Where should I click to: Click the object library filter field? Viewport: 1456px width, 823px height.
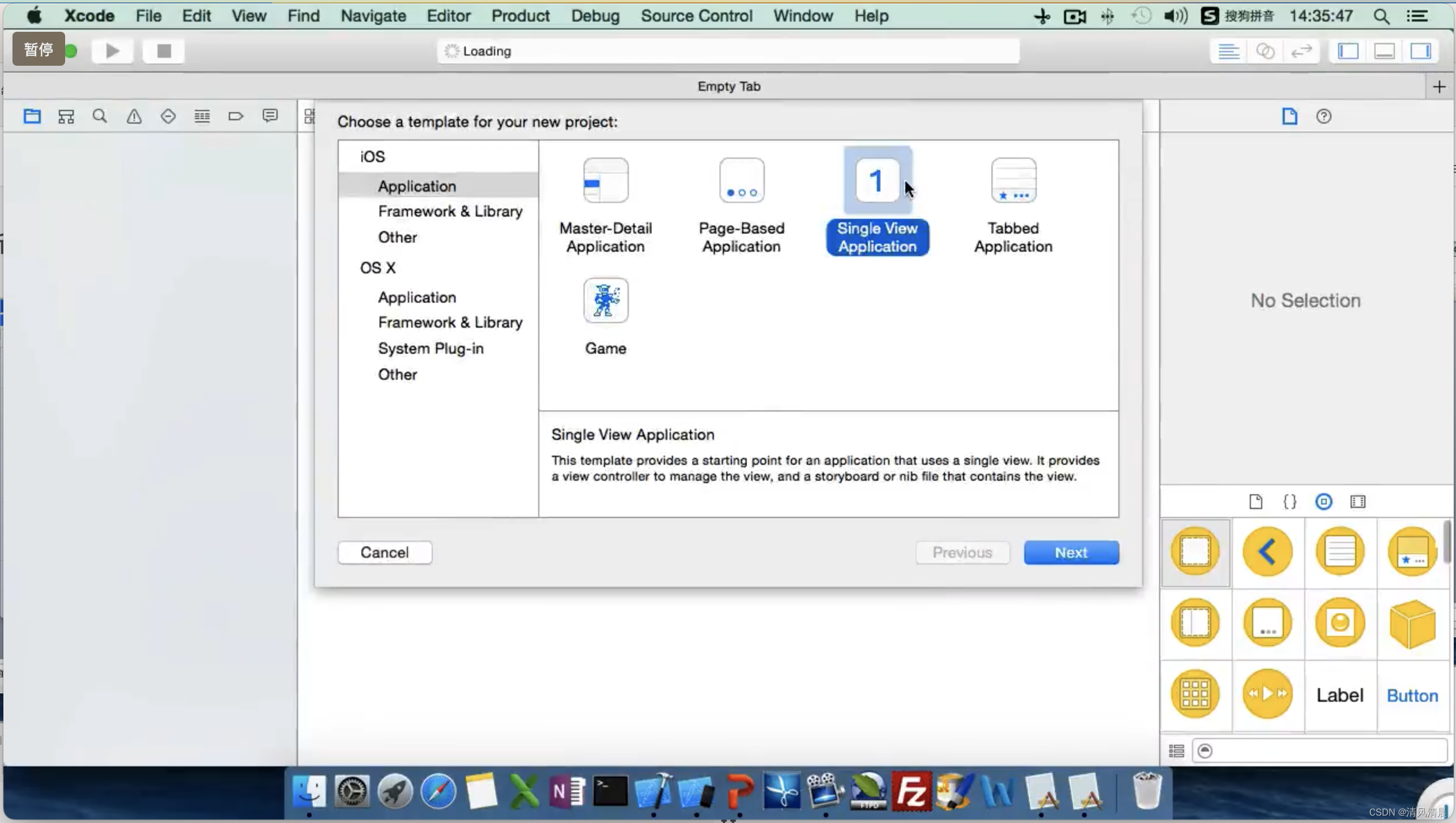pos(1320,751)
